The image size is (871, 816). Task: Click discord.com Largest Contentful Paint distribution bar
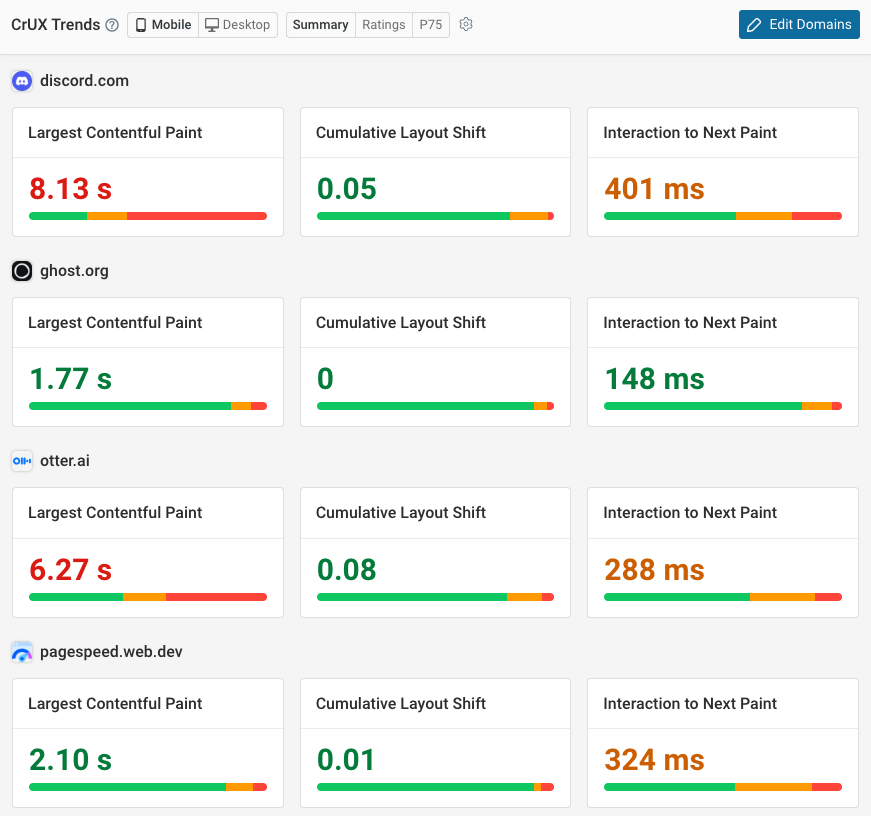click(x=148, y=216)
